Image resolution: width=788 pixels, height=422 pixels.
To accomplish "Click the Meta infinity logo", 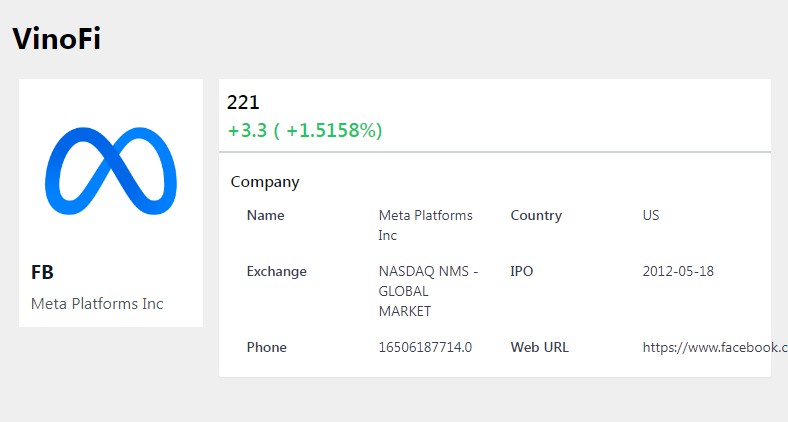I will pyautogui.click(x=110, y=171).
